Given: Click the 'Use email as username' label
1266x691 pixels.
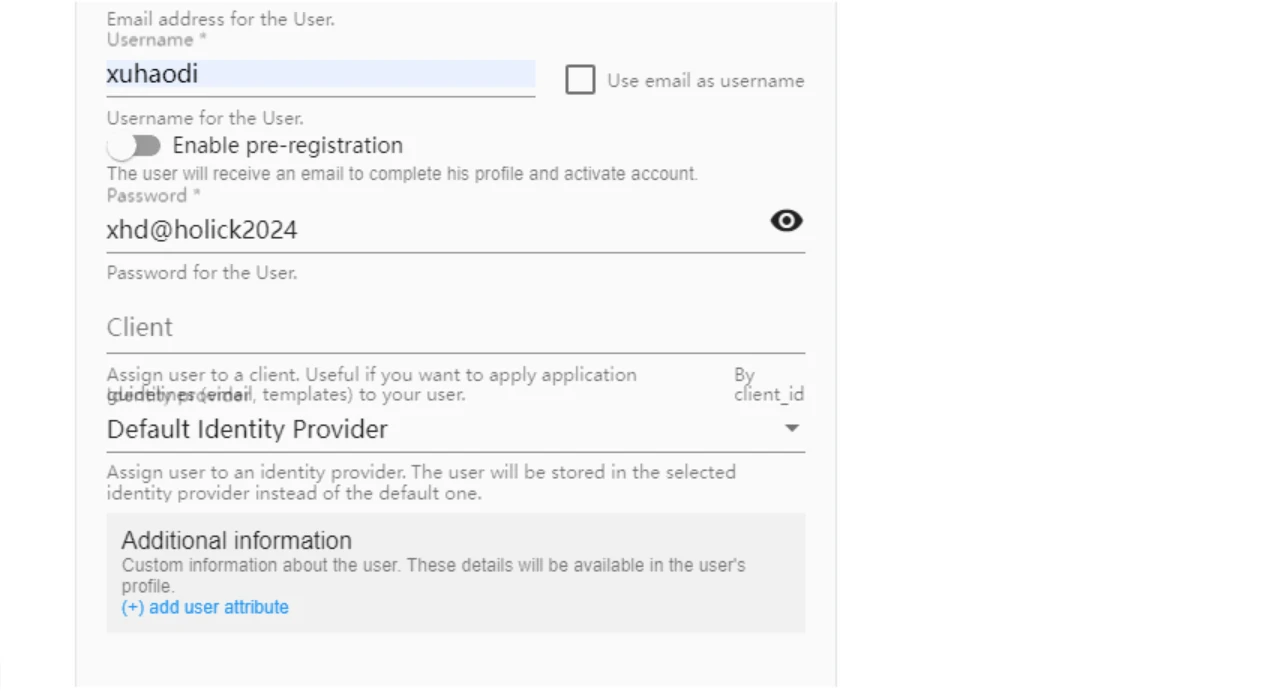Looking at the screenshot, I should click(x=705, y=81).
